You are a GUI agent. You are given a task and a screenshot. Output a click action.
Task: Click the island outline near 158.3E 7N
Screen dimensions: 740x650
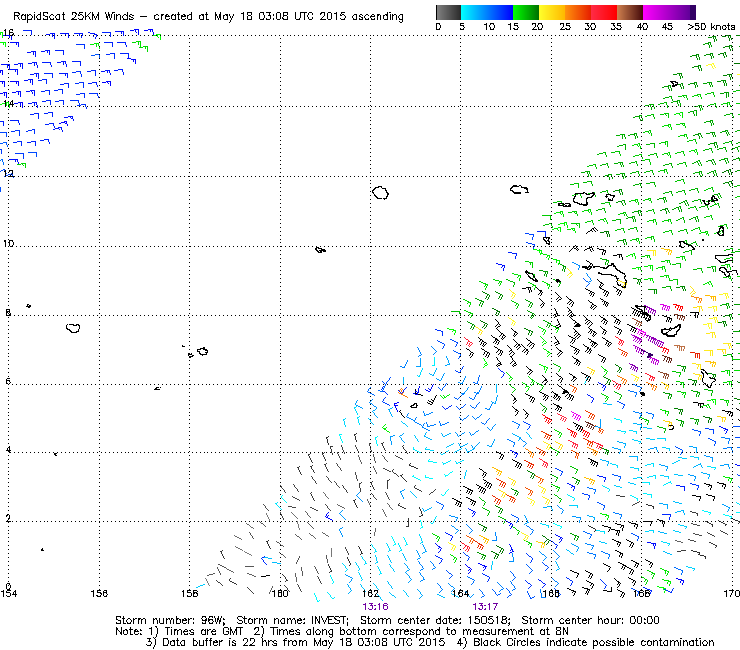click(203, 351)
